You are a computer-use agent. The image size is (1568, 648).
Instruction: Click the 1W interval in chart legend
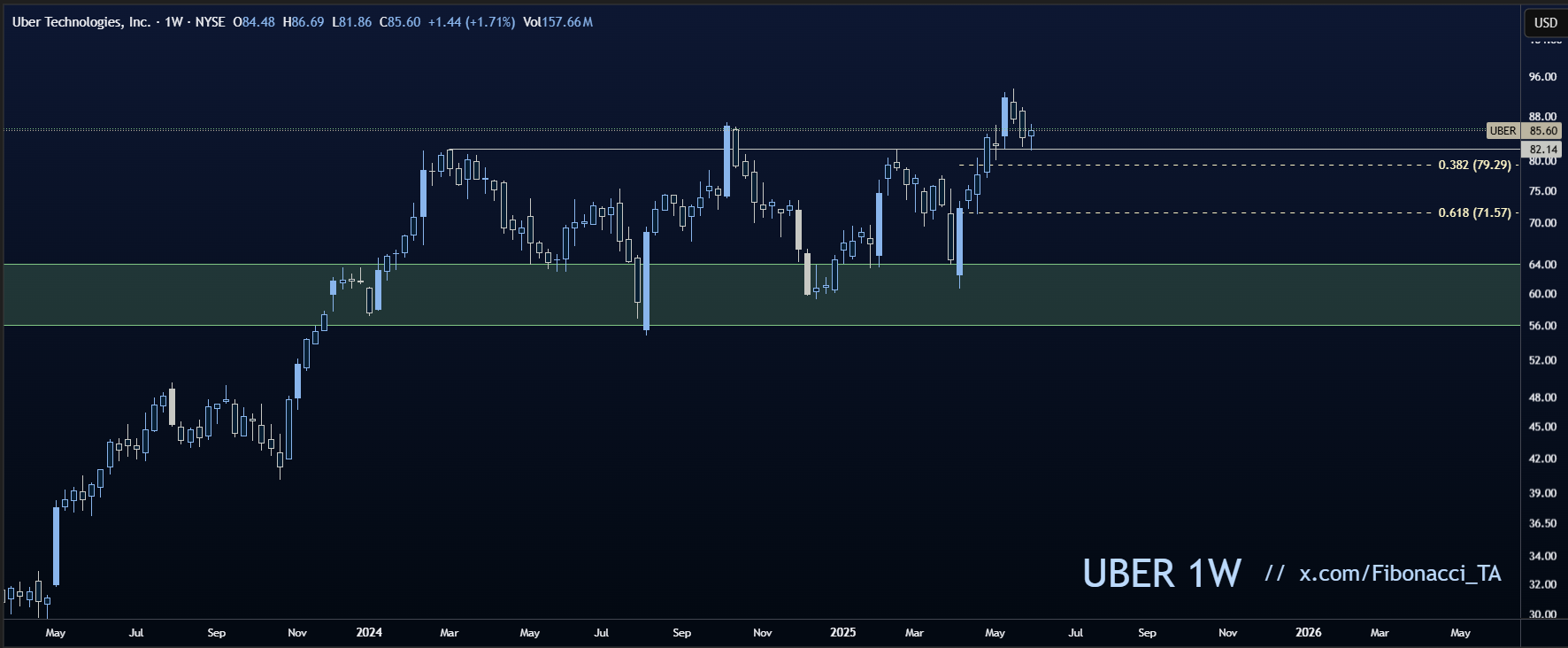[173, 22]
